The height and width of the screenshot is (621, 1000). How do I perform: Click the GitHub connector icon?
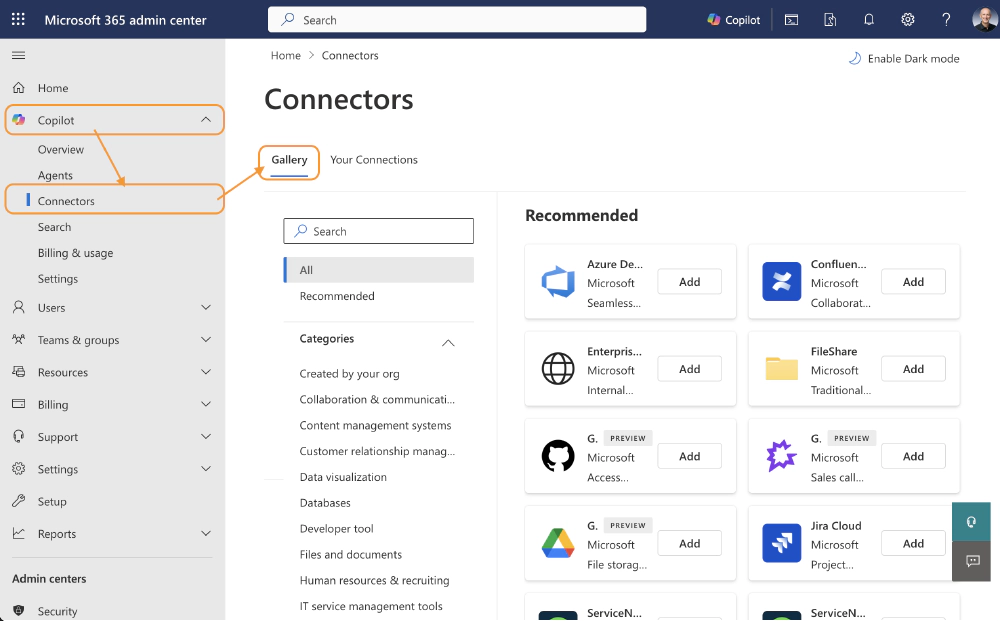coord(558,456)
